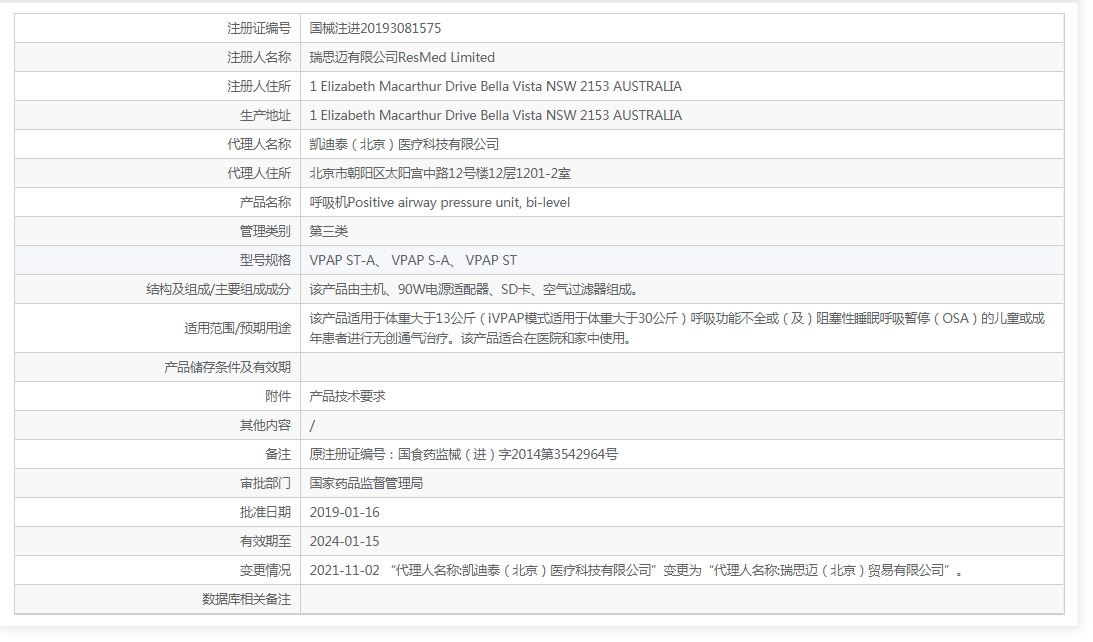This screenshot has height=642, width=1093.
Task: Select the registration number 国械注进20193081575
Action: [x=383, y=28]
